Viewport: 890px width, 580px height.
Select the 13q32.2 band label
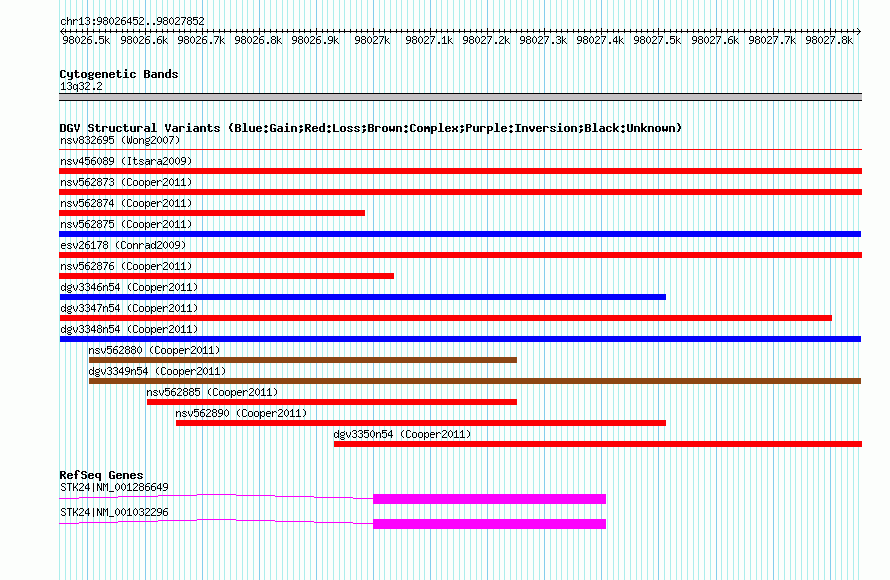point(81,86)
